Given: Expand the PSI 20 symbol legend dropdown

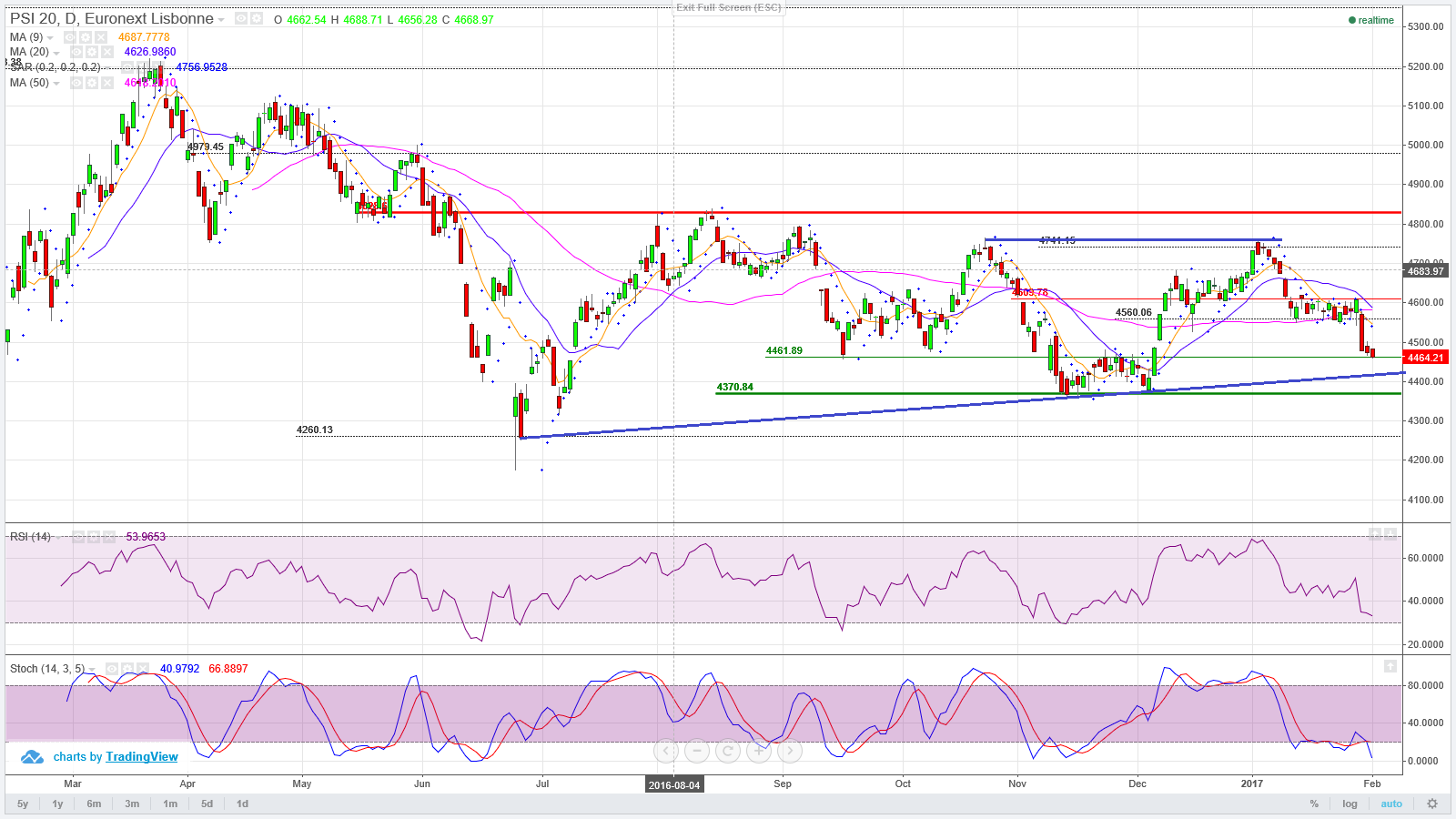Looking at the screenshot, I should [221, 20].
